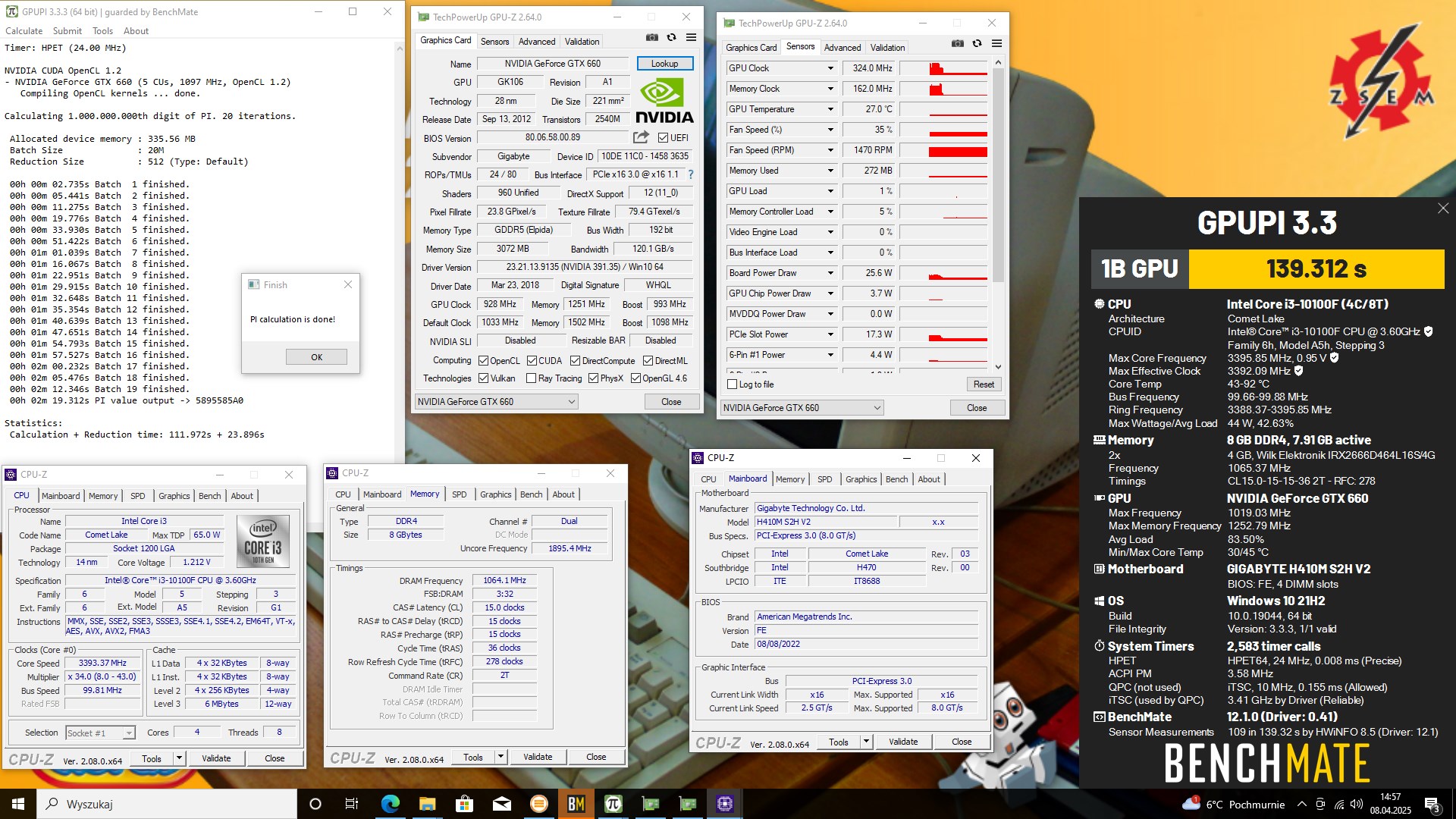The width and height of the screenshot is (1456, 819).
Task: Open Task View in taskbar
Action: (352, 804)
